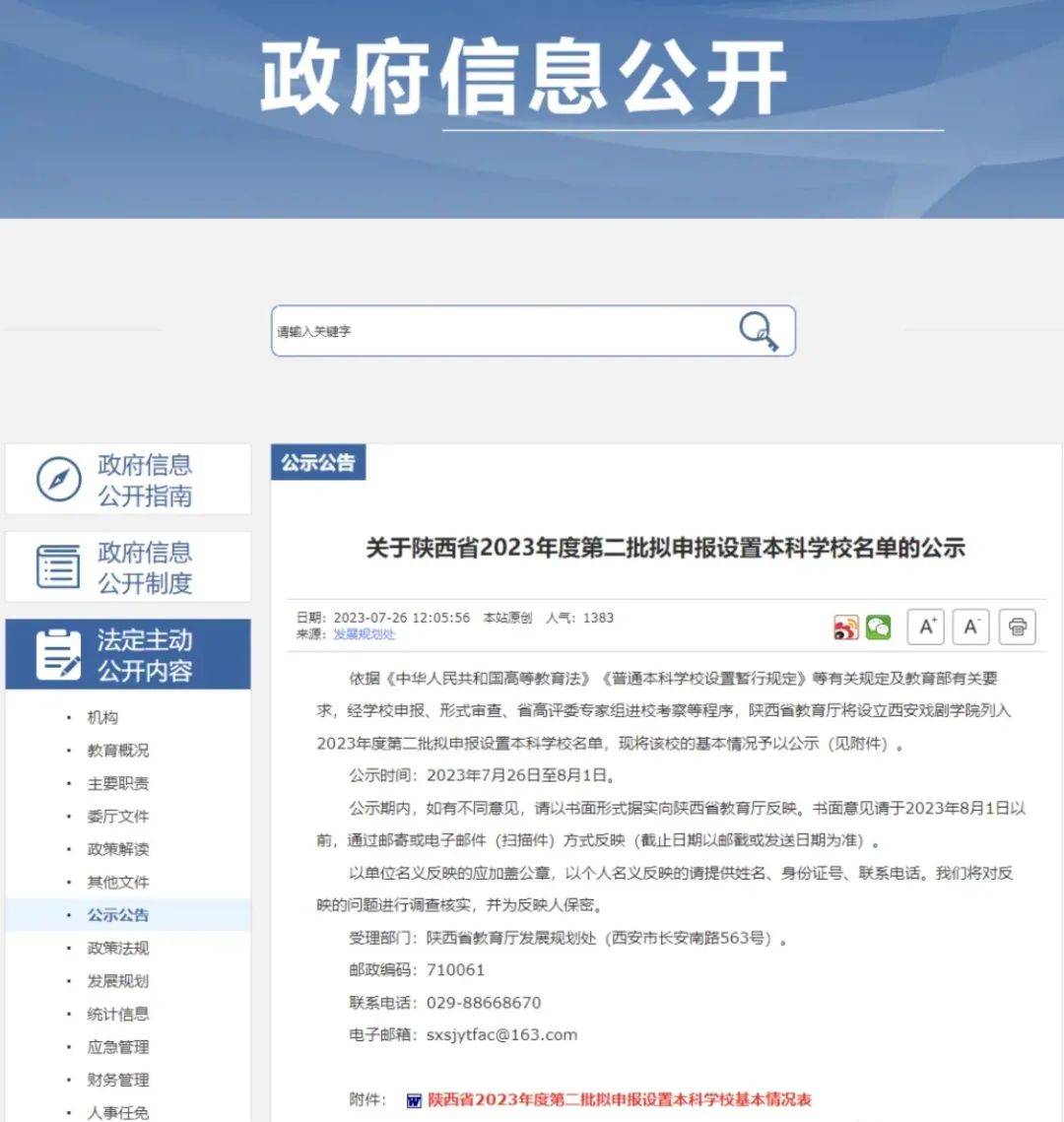Print the page using printer icon
The width and height of the screenshot is (1064, 1122).
coord(1018,627)
